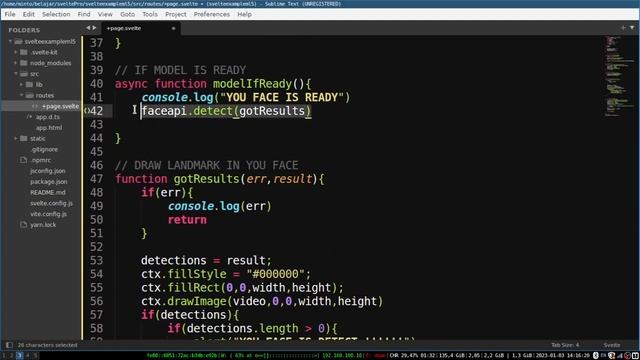The image size is (640, 360).
Task: Open the View menu
Action: 105,14
